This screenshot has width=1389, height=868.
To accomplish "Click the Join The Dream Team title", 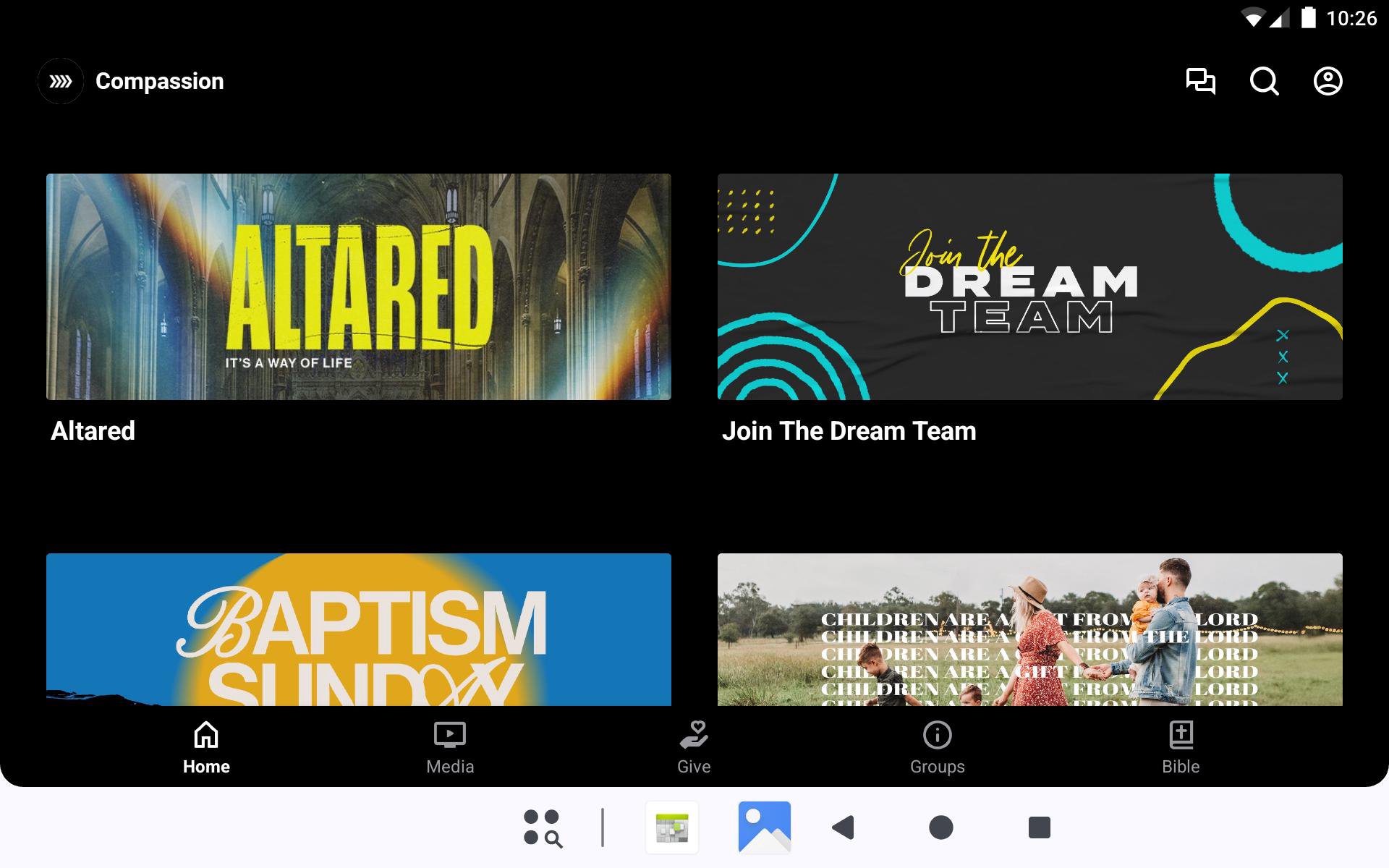I will click(x=849, y=431).
